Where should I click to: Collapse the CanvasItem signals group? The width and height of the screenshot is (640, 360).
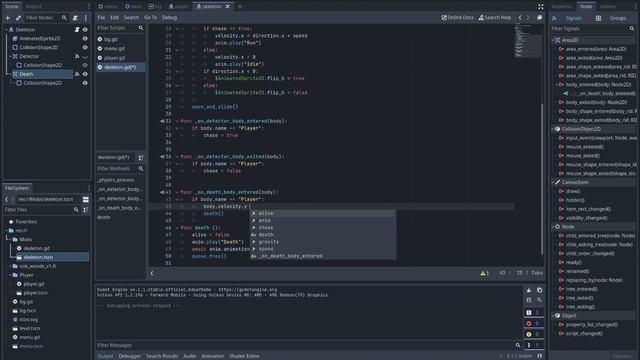[x=553, y=182]
